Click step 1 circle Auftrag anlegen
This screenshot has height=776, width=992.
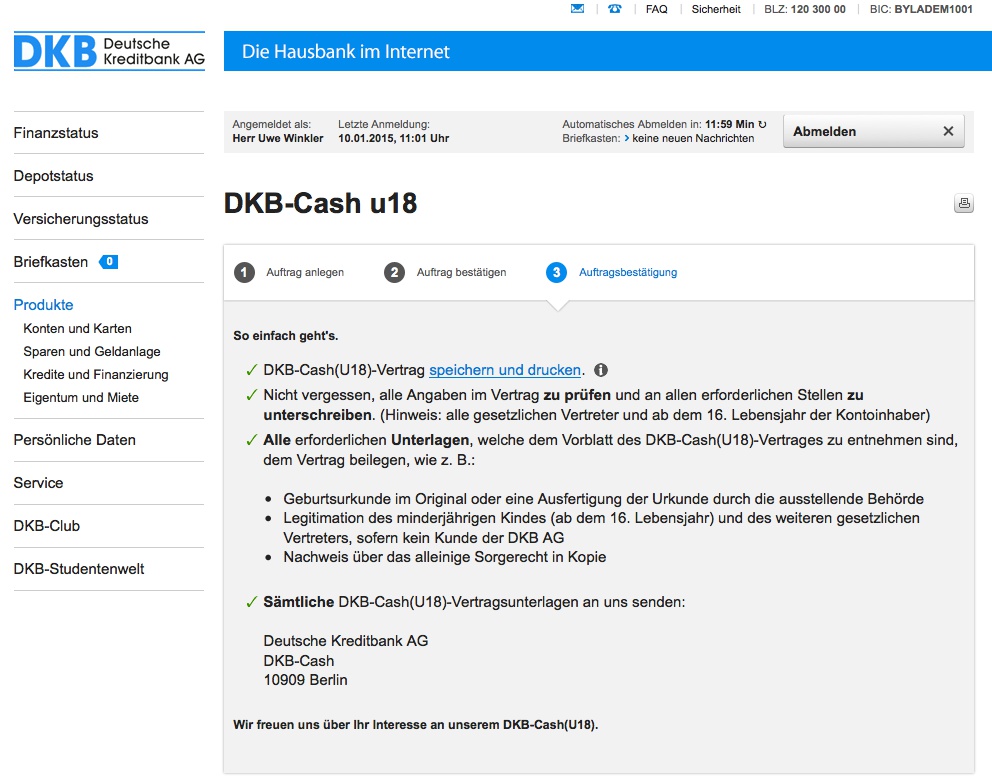(244, 273)
